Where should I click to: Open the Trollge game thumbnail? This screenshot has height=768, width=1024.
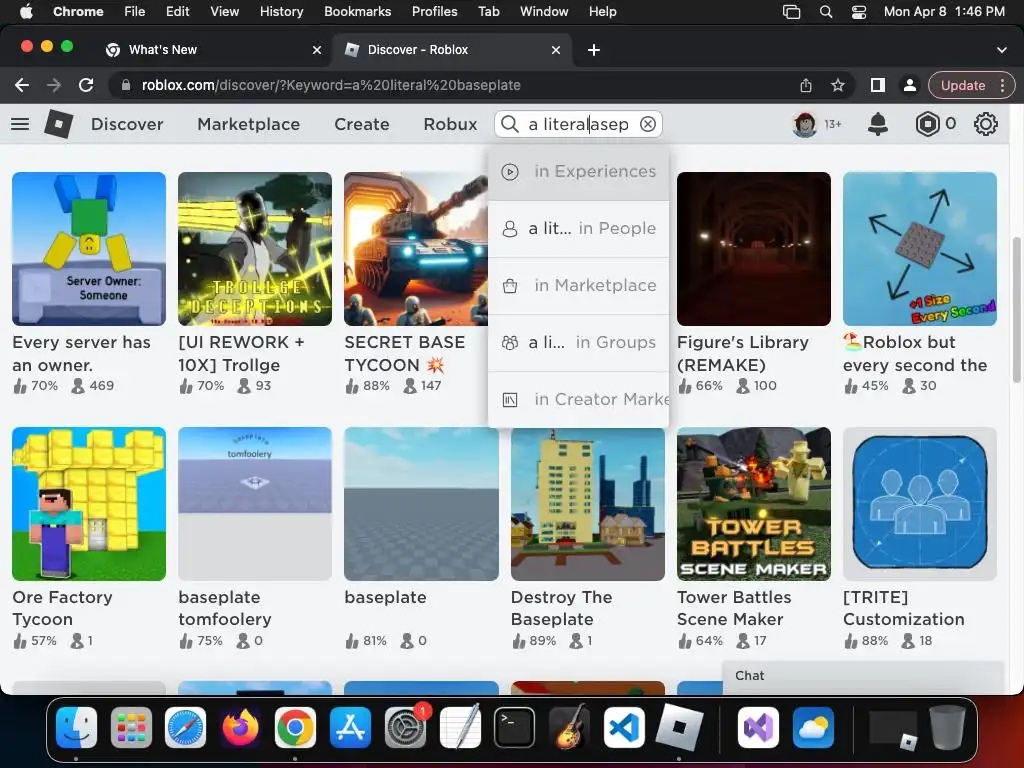255,249
